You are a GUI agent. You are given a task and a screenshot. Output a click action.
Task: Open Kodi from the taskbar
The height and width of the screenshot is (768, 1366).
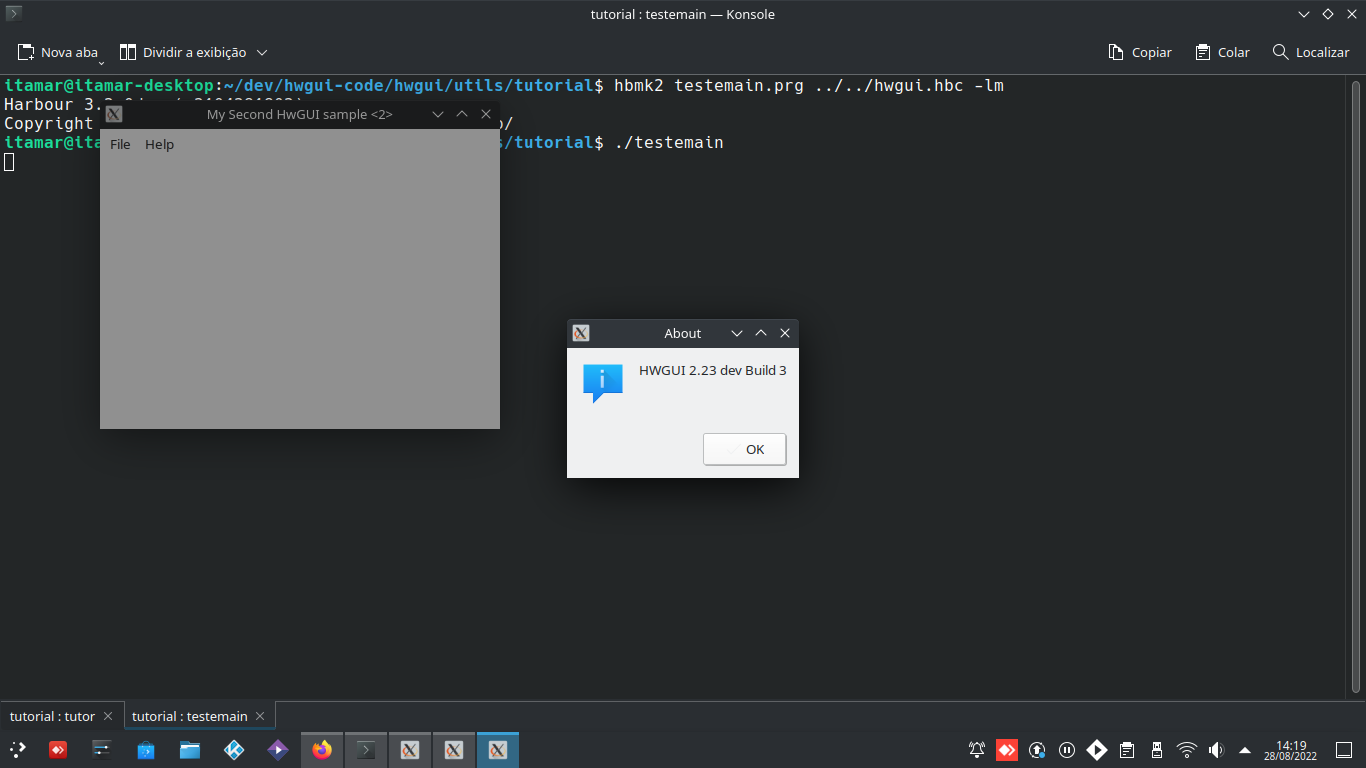[x=234, y=749]
